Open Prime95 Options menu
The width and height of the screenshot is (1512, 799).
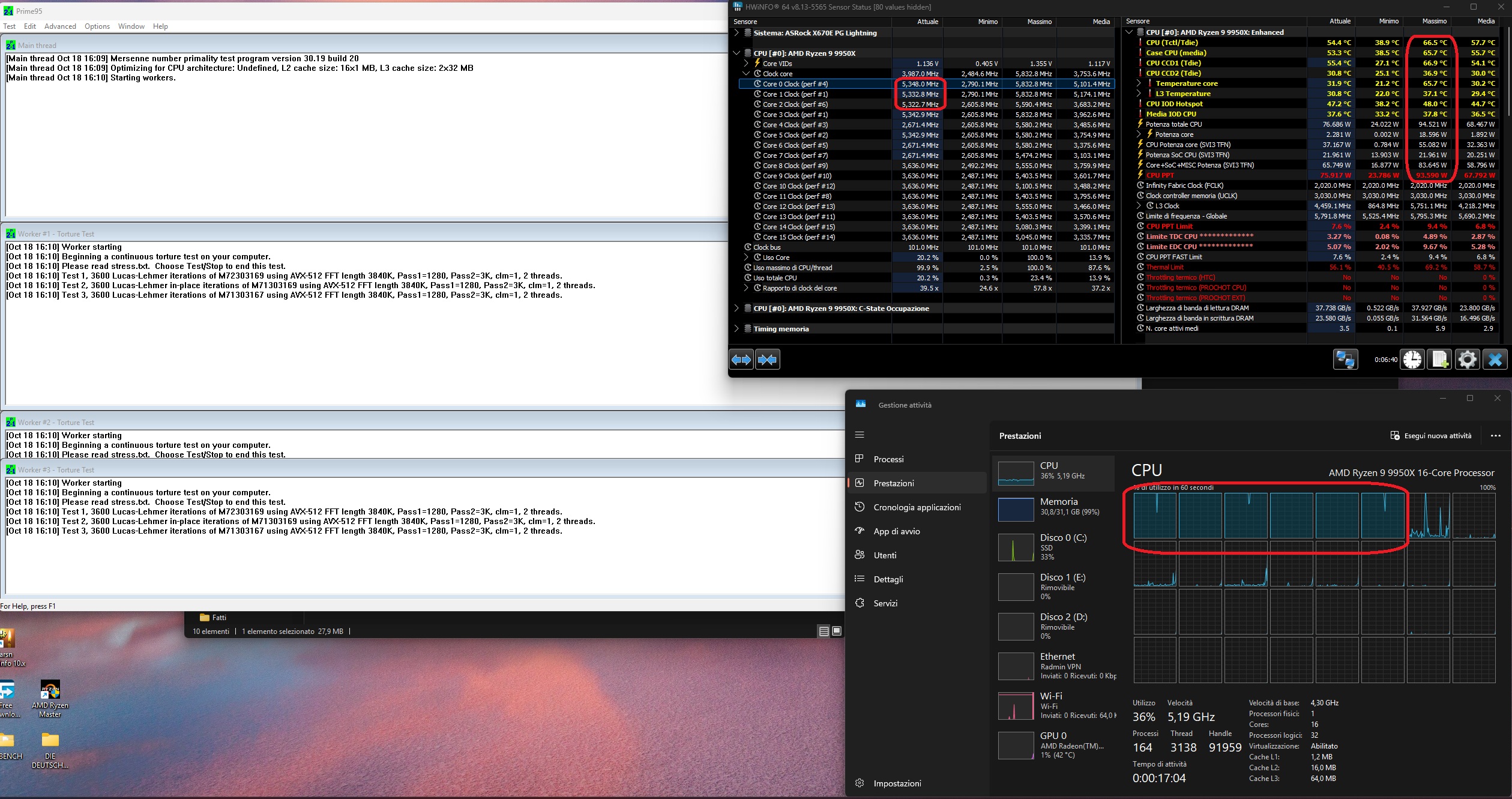[97, 26]
